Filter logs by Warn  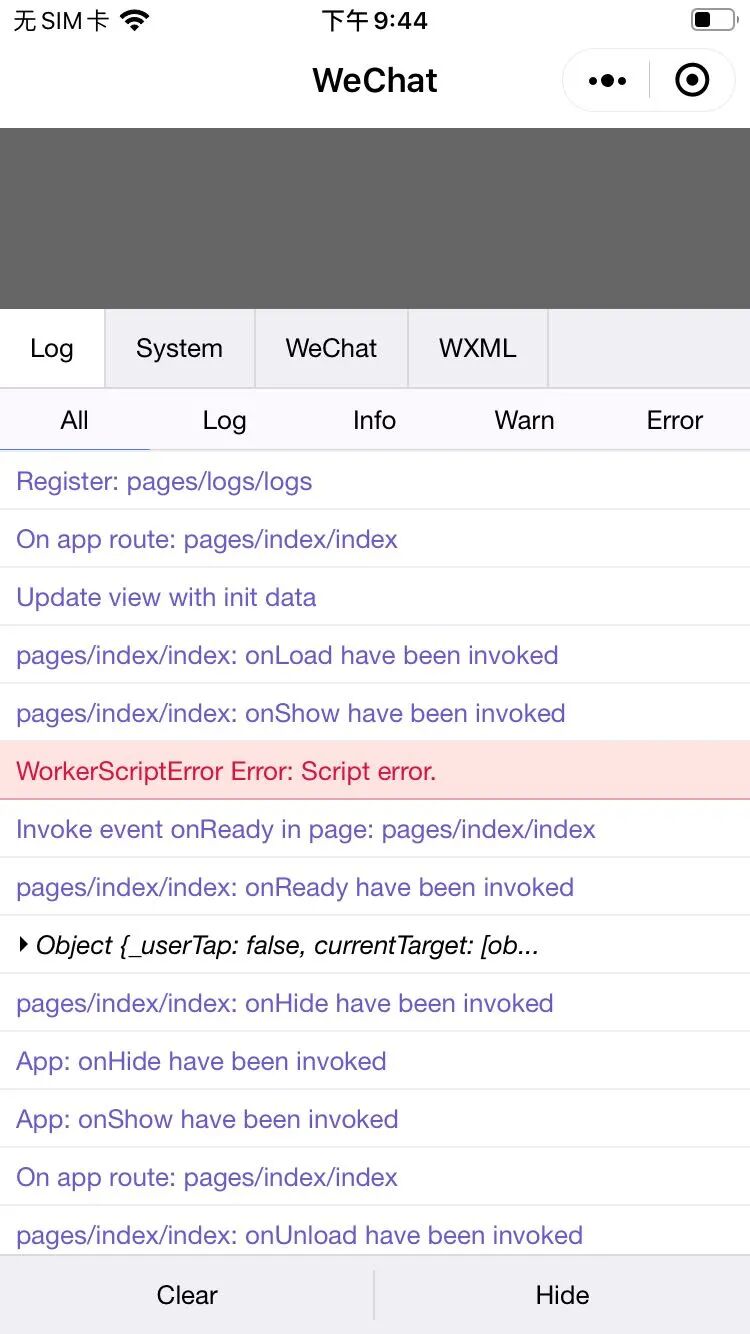pos(524,420)
